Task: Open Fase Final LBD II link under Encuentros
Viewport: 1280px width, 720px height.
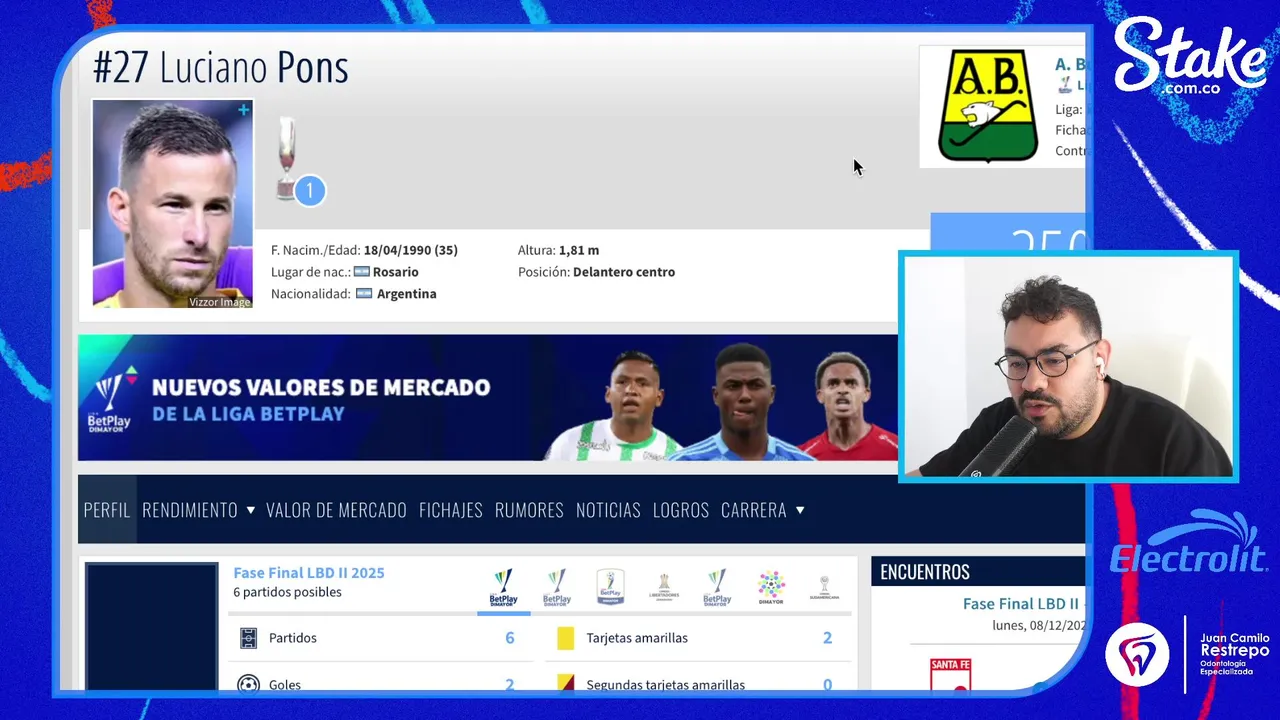Action: pos(1023,604)
